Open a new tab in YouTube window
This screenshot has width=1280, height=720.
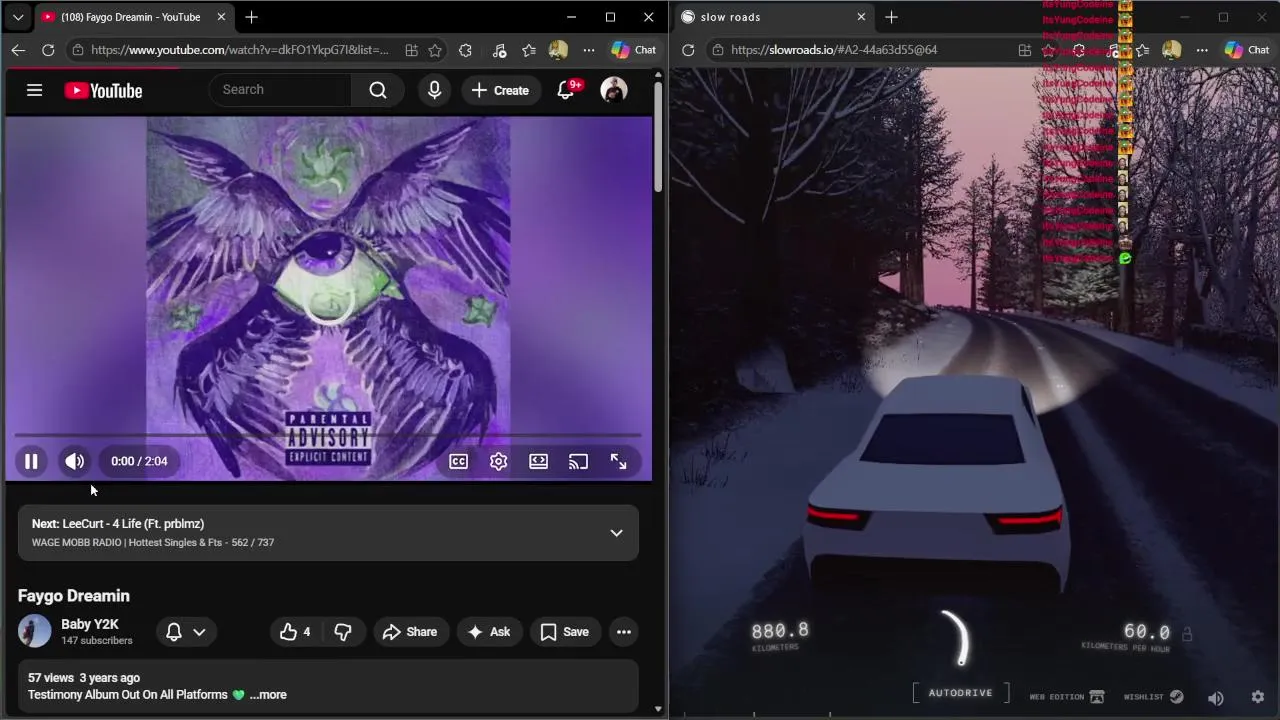tap(251, 17)
